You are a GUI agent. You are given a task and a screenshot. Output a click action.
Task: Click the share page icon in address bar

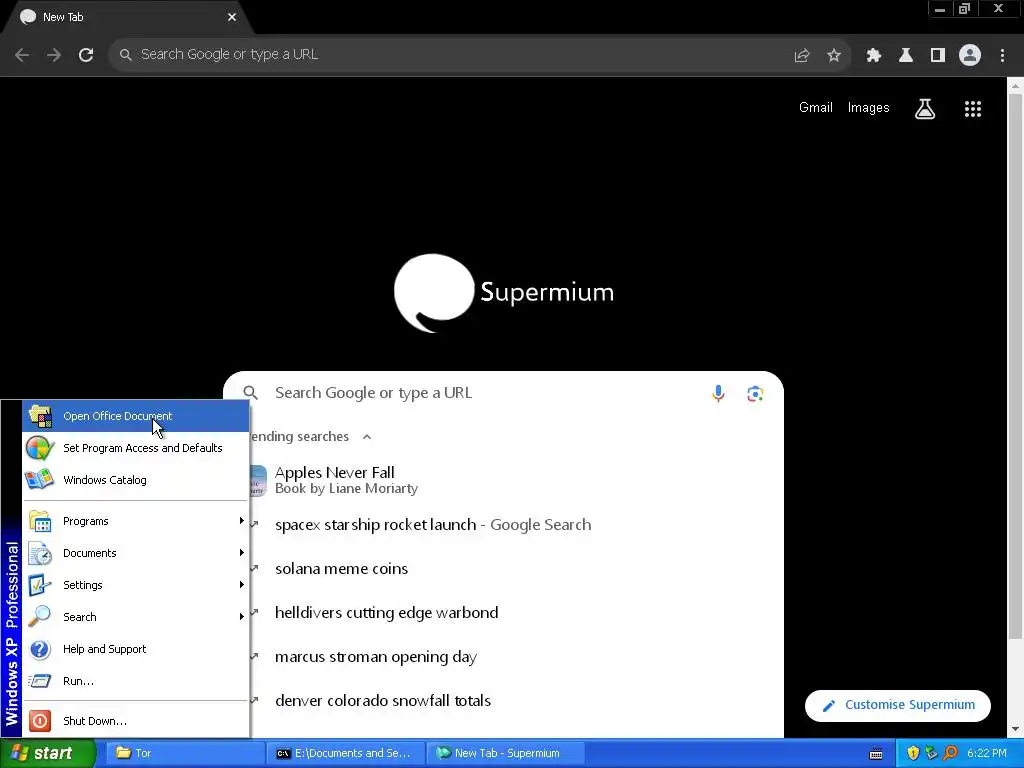click(801, 56)
